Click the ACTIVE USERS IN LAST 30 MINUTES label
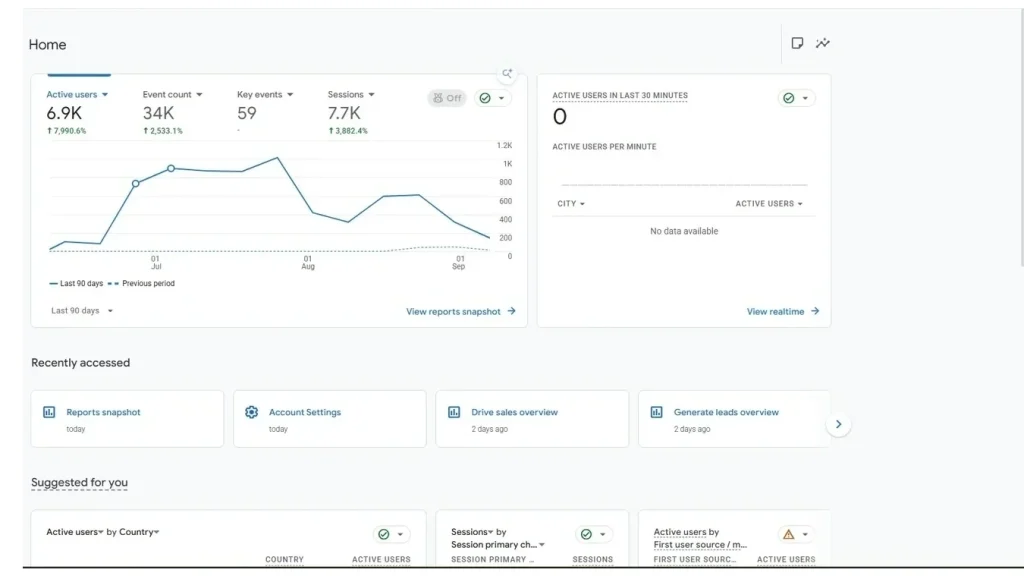The image size is (1024, 576). coord(620,95)
